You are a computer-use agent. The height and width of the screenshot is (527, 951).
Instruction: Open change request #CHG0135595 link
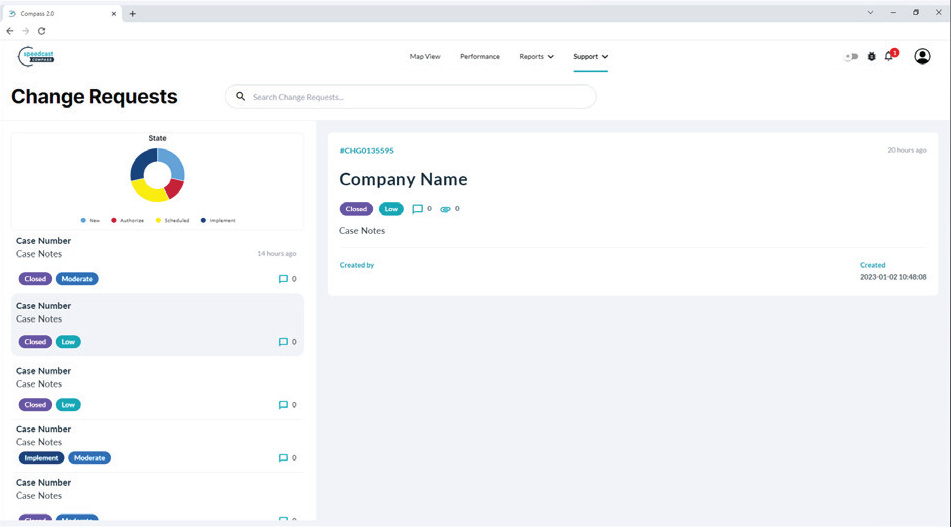coord(366,150)
